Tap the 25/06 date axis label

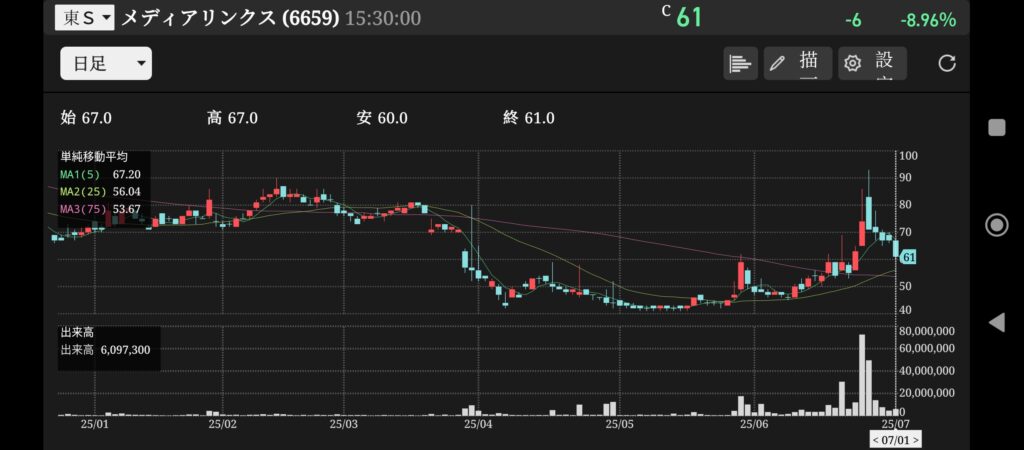click(753, 424)
